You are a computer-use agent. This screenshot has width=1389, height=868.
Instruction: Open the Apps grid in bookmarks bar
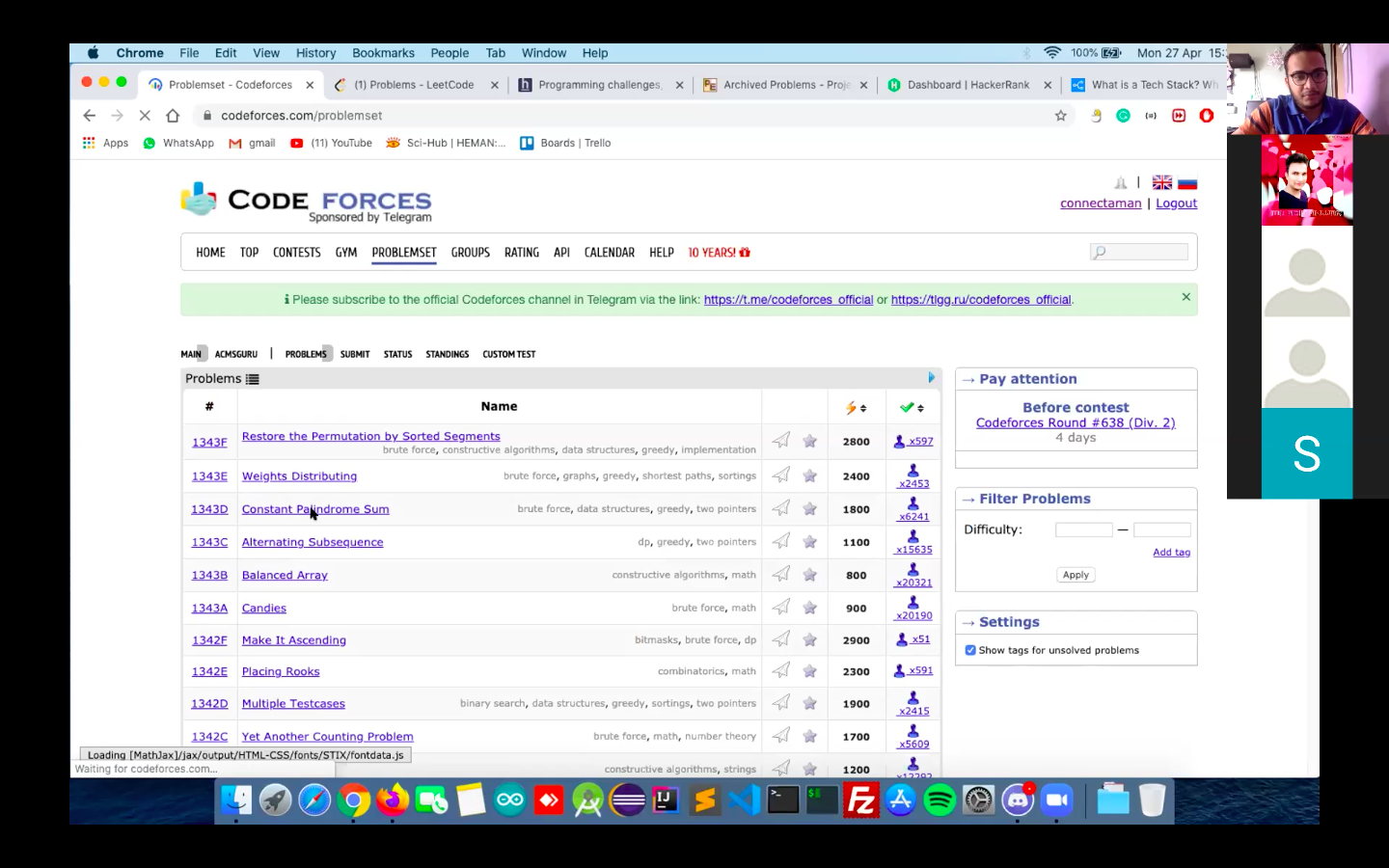click(x=105, y=143)
